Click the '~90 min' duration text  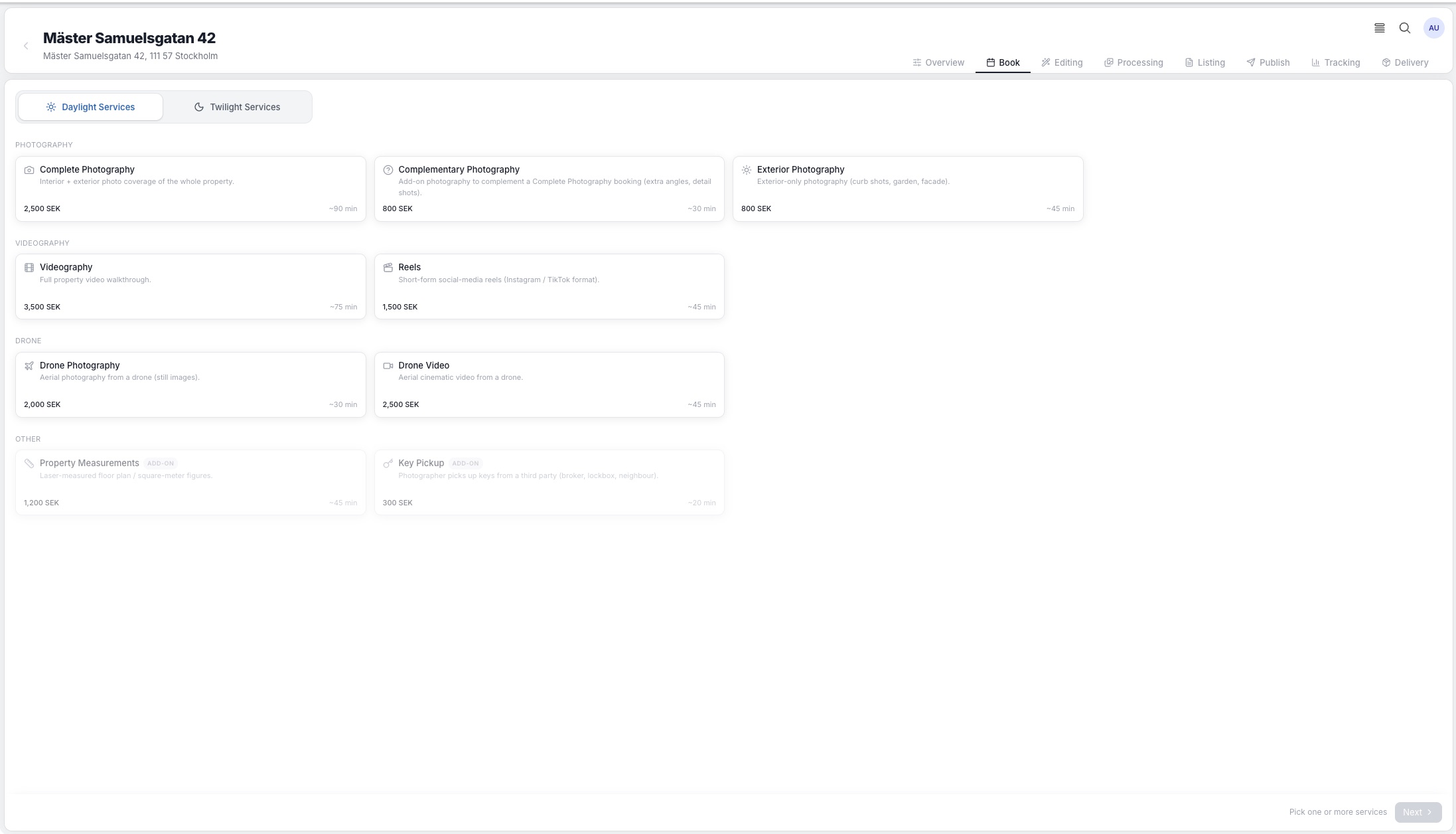point(343,208)
